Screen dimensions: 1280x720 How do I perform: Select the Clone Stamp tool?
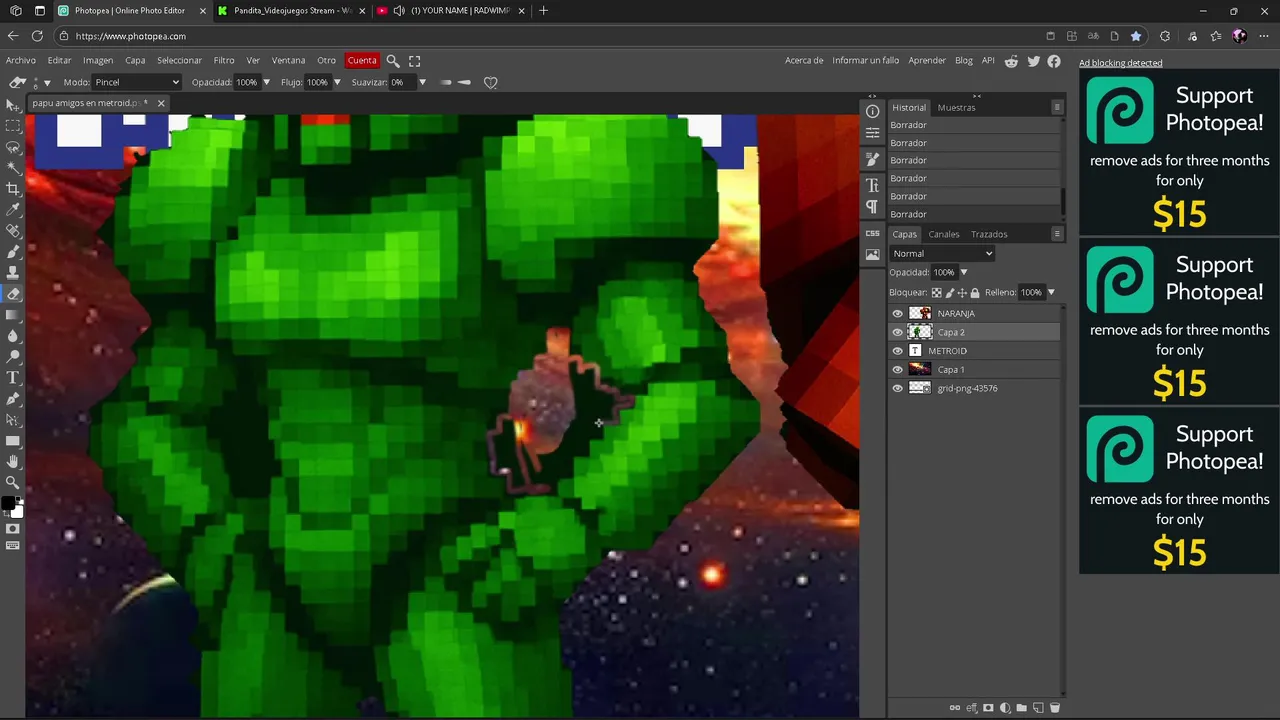(13, 273)
